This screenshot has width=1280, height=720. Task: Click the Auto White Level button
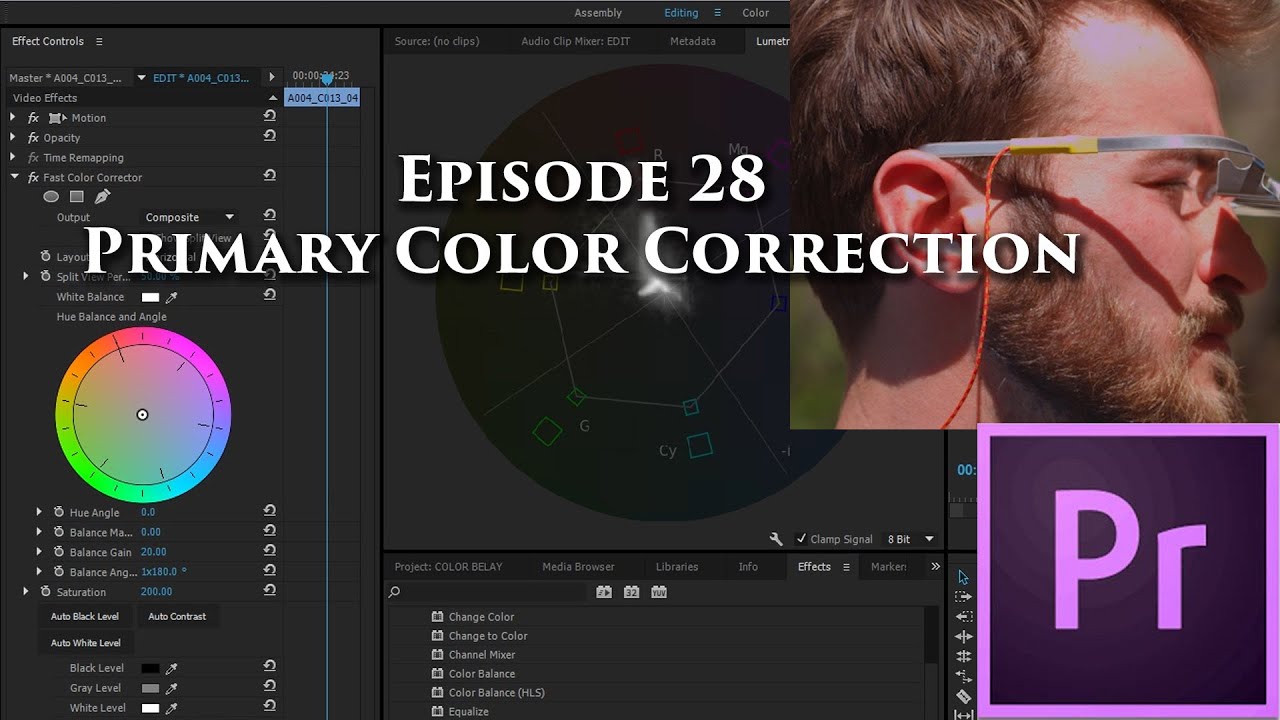point(86,643)
